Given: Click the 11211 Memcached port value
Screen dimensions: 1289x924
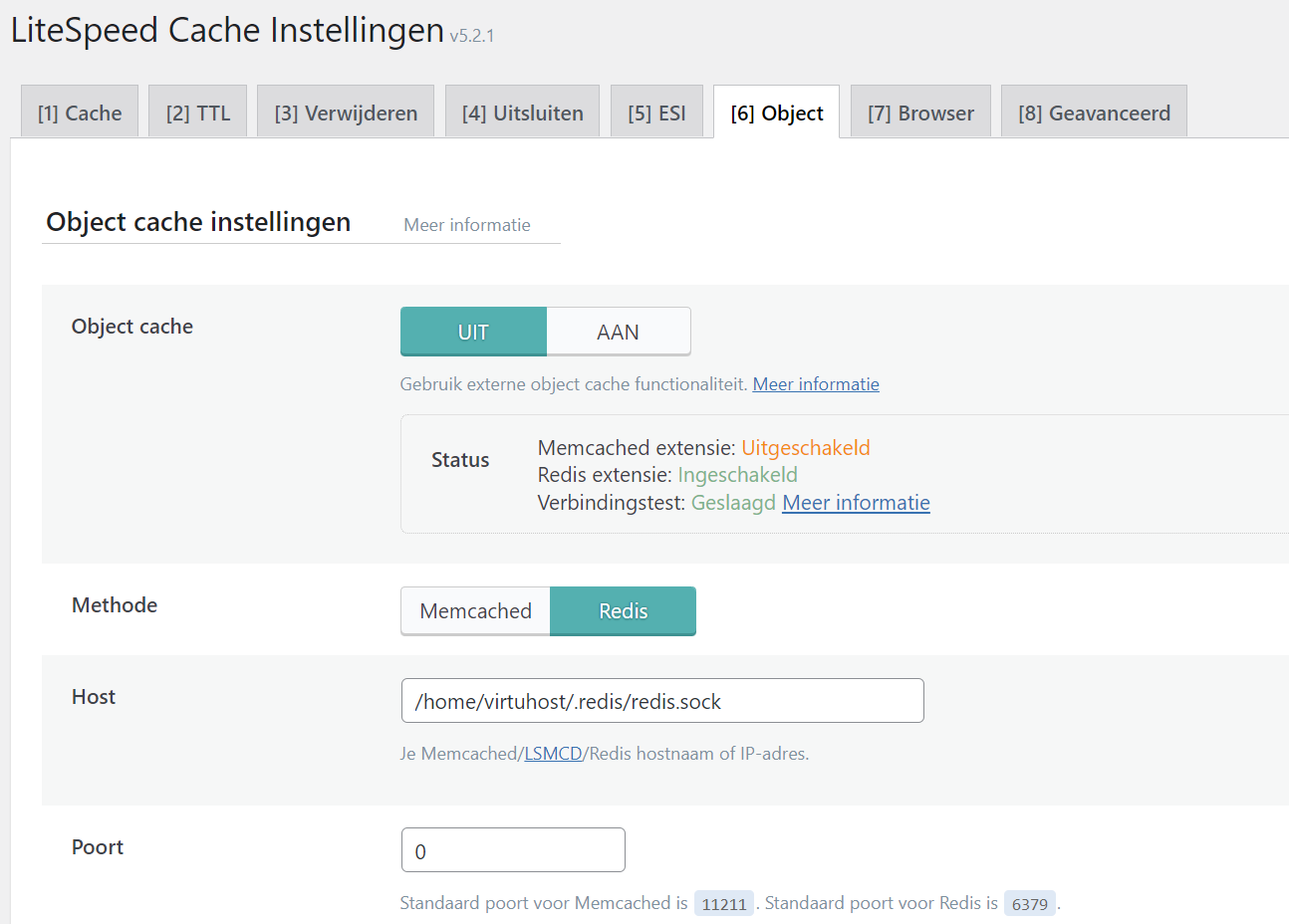Looking at the screenshot, I should pos(724,903).
